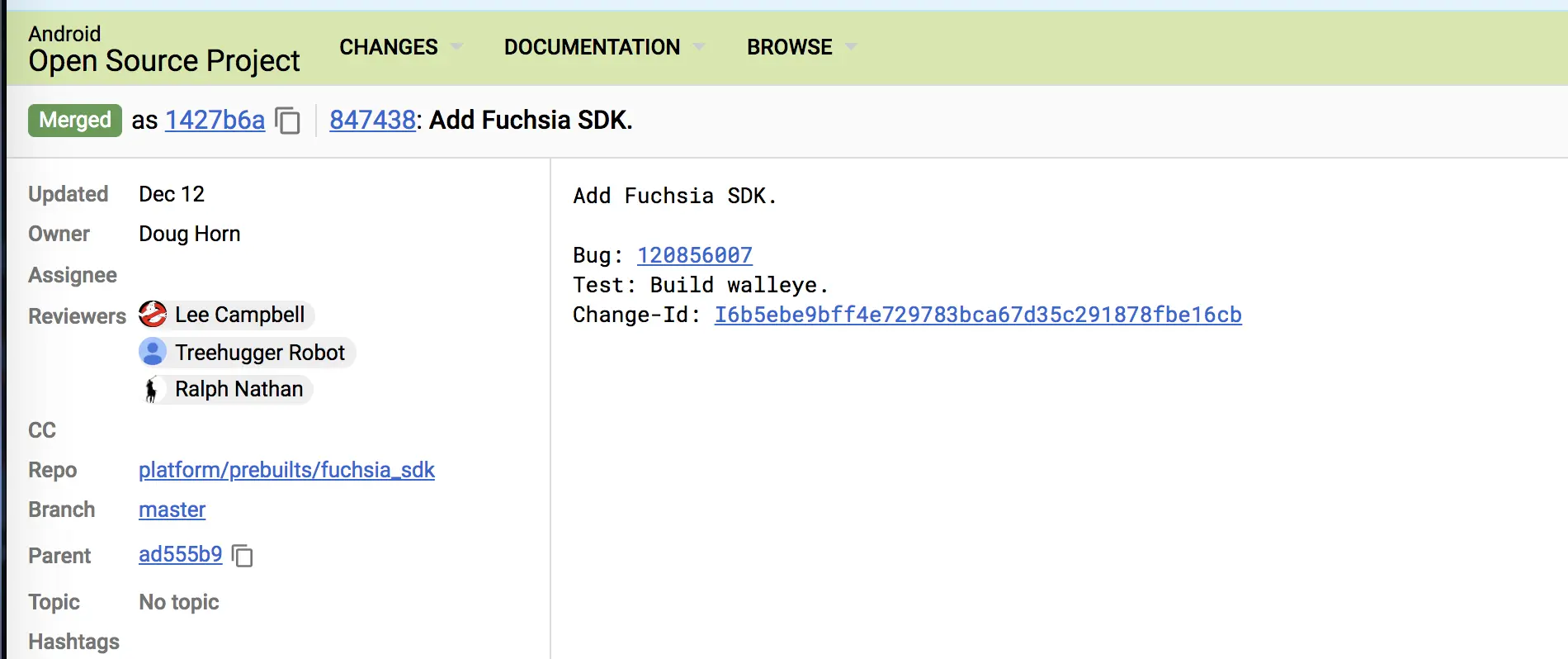Click Treehugger Robot's avatar icon
This screenshot has width=1568, height=659.
(x=153, y=353)
